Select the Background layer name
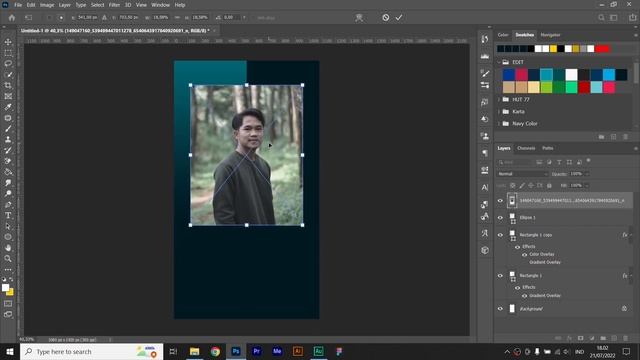This screenshot has height=360, width=640. point(531,309)
